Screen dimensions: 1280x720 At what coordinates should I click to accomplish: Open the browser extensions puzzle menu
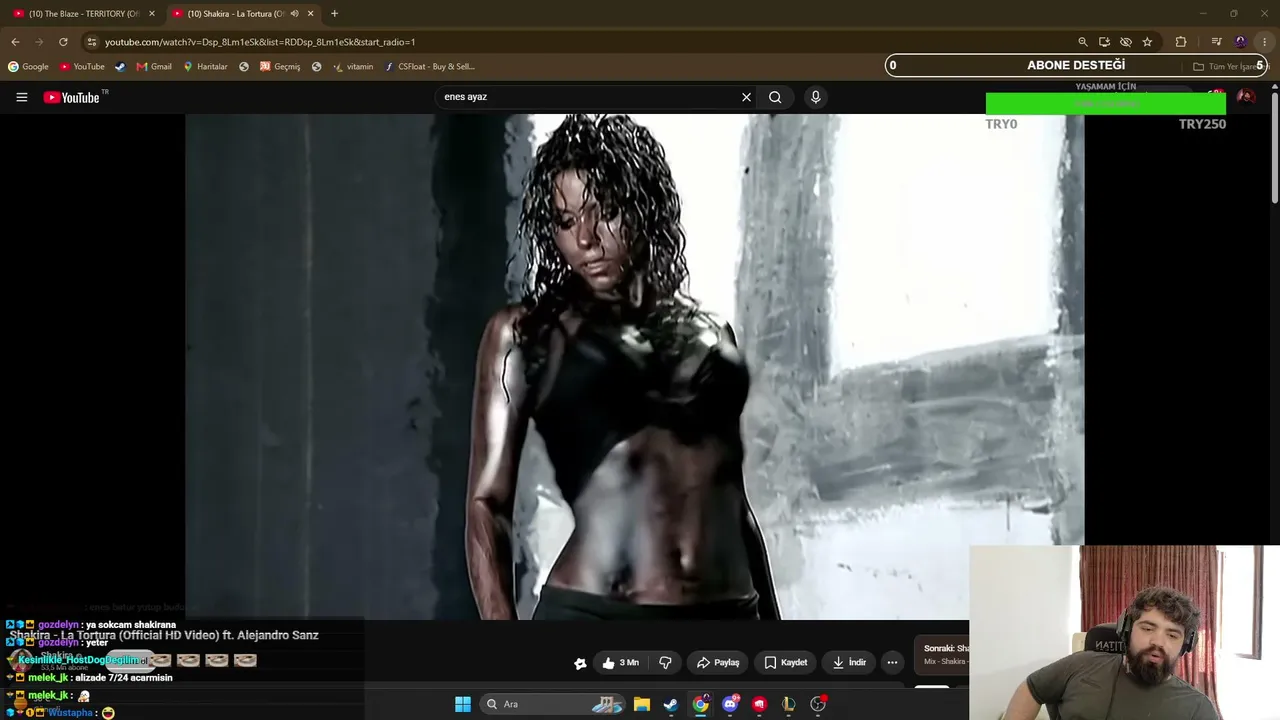(x=1181, y=42)
